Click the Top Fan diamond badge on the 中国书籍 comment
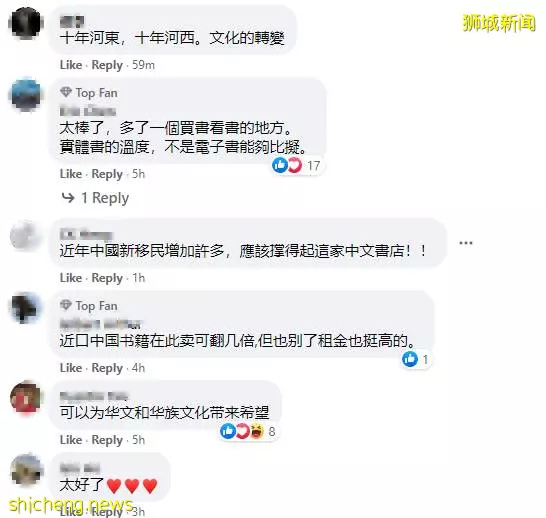This screenshot has height=518, width=546. 65,305
